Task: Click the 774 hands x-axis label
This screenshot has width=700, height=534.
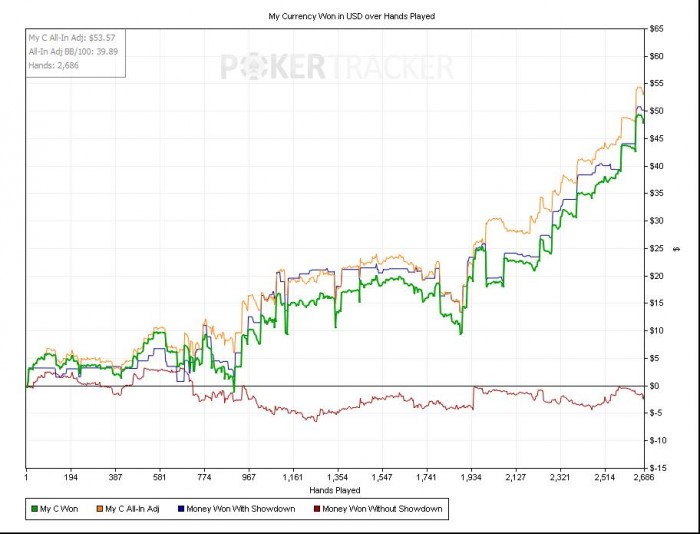Action: click(x=204, y=477)
